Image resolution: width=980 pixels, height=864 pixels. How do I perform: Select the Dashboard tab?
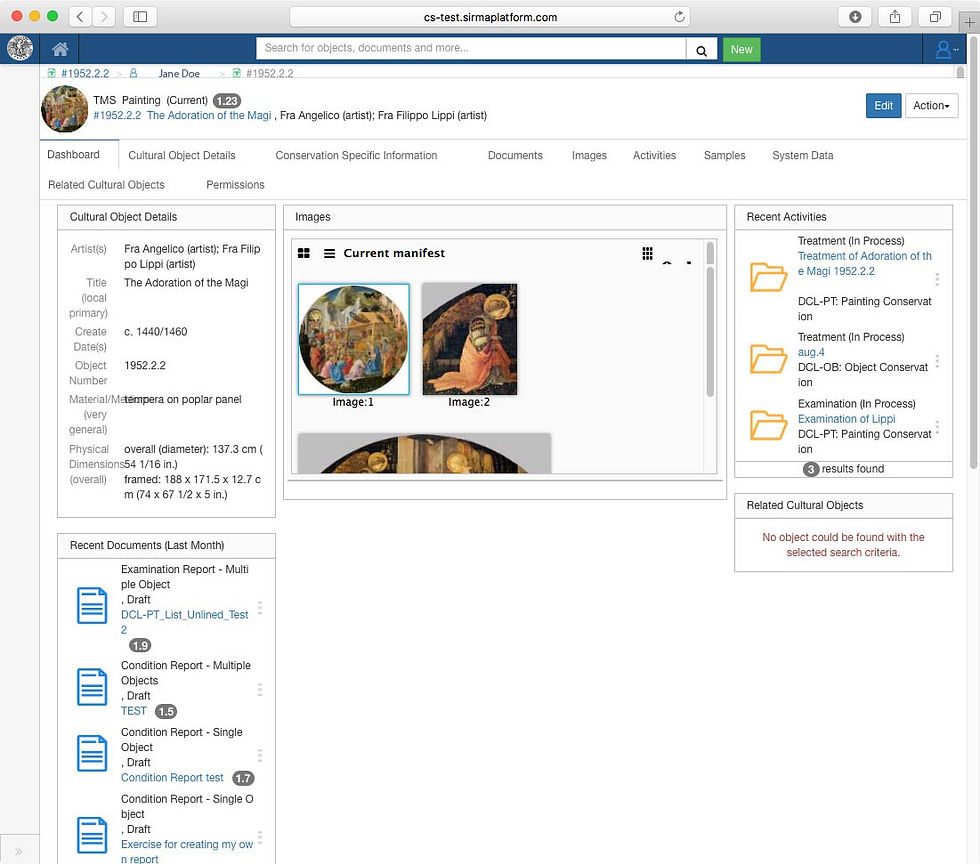pos(73,154)
